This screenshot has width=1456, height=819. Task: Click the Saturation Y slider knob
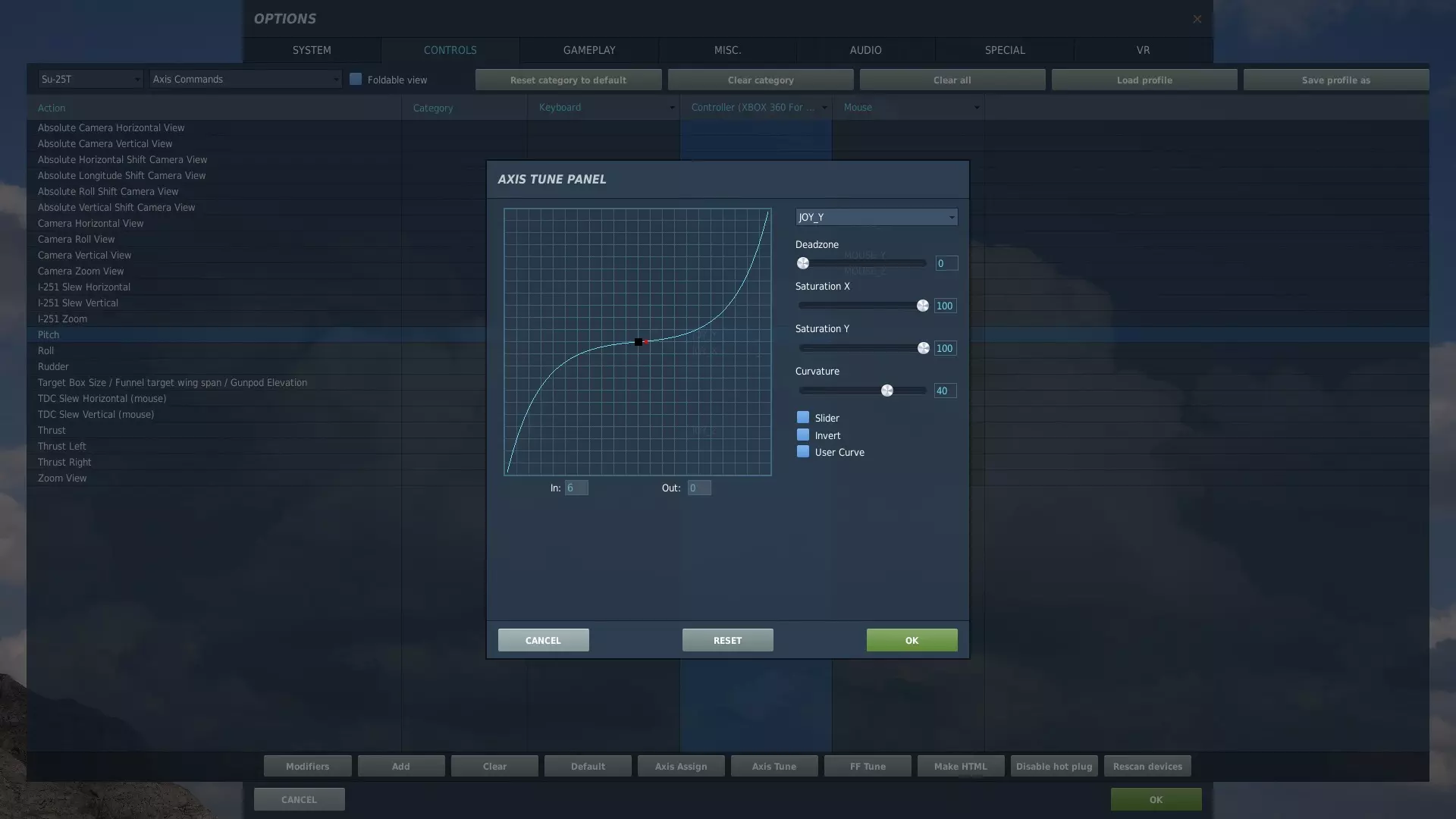(923, 348)
